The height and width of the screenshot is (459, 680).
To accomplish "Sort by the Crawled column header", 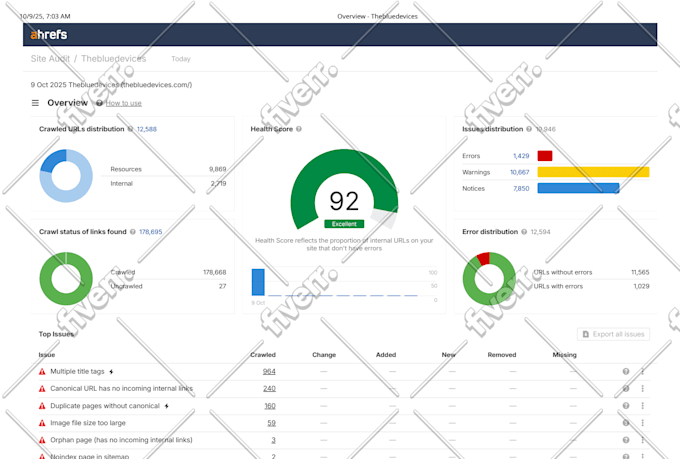I will (263, 355).
